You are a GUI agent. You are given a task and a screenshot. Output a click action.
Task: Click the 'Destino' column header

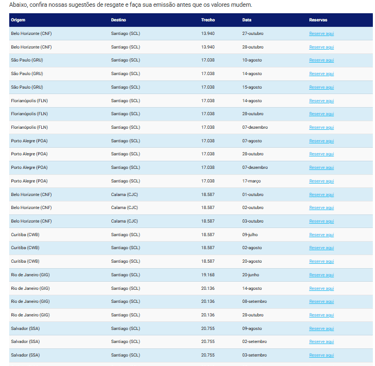[x=118, y=20]
